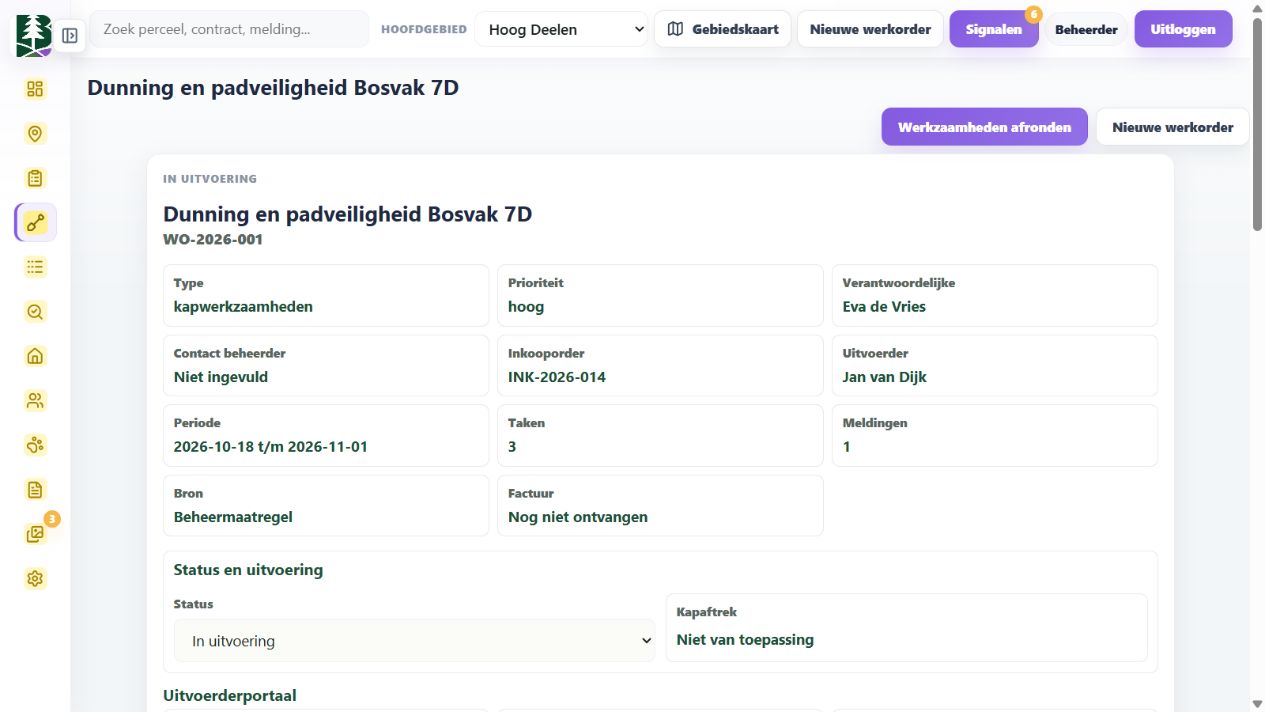Open the document icon in sidebar
1265x712 pixels.
click(x=35, y=490)
